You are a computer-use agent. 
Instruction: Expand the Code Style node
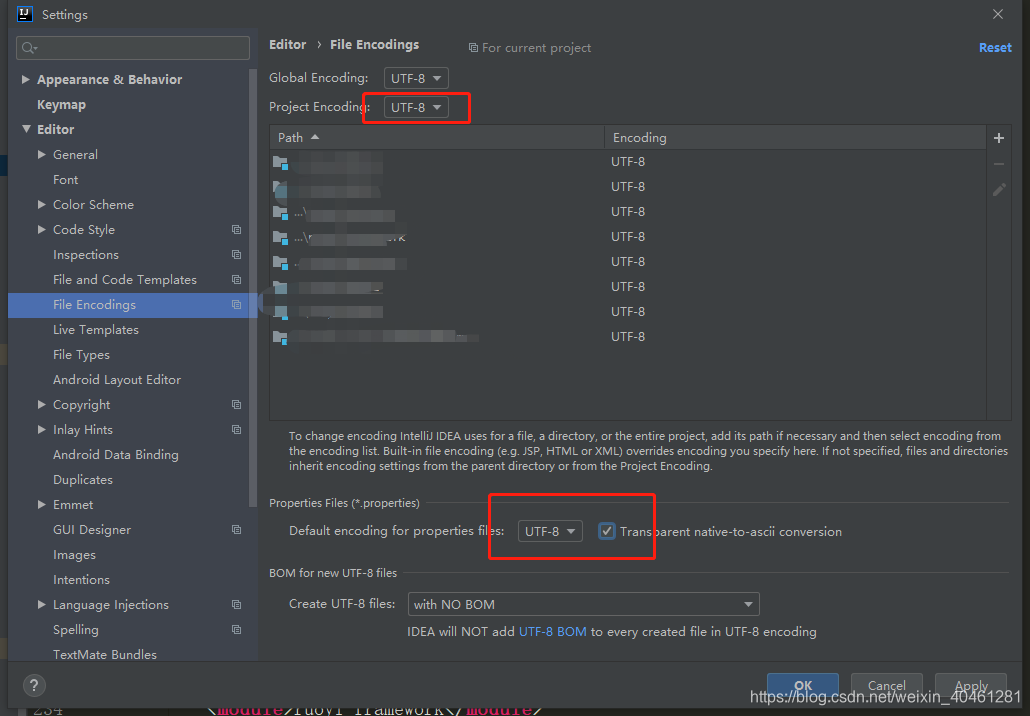point(41,229)
